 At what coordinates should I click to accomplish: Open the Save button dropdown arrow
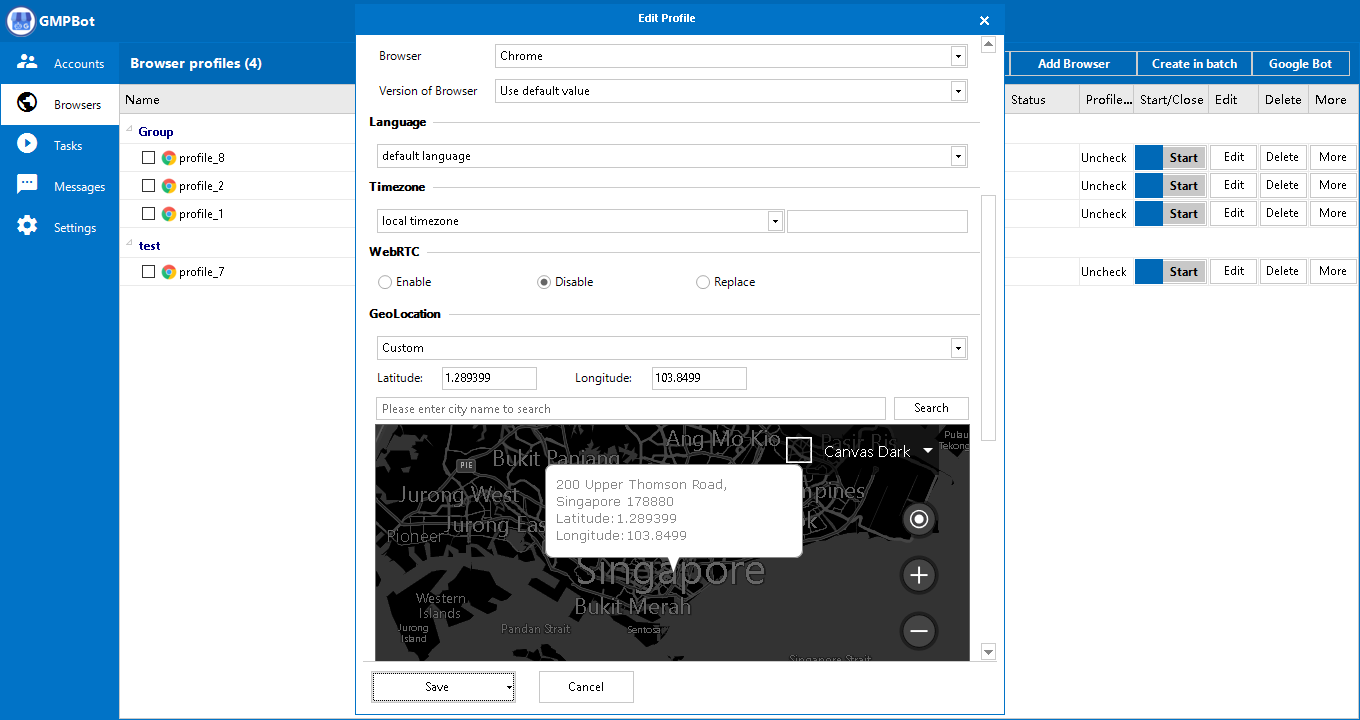tap(509, 687)
